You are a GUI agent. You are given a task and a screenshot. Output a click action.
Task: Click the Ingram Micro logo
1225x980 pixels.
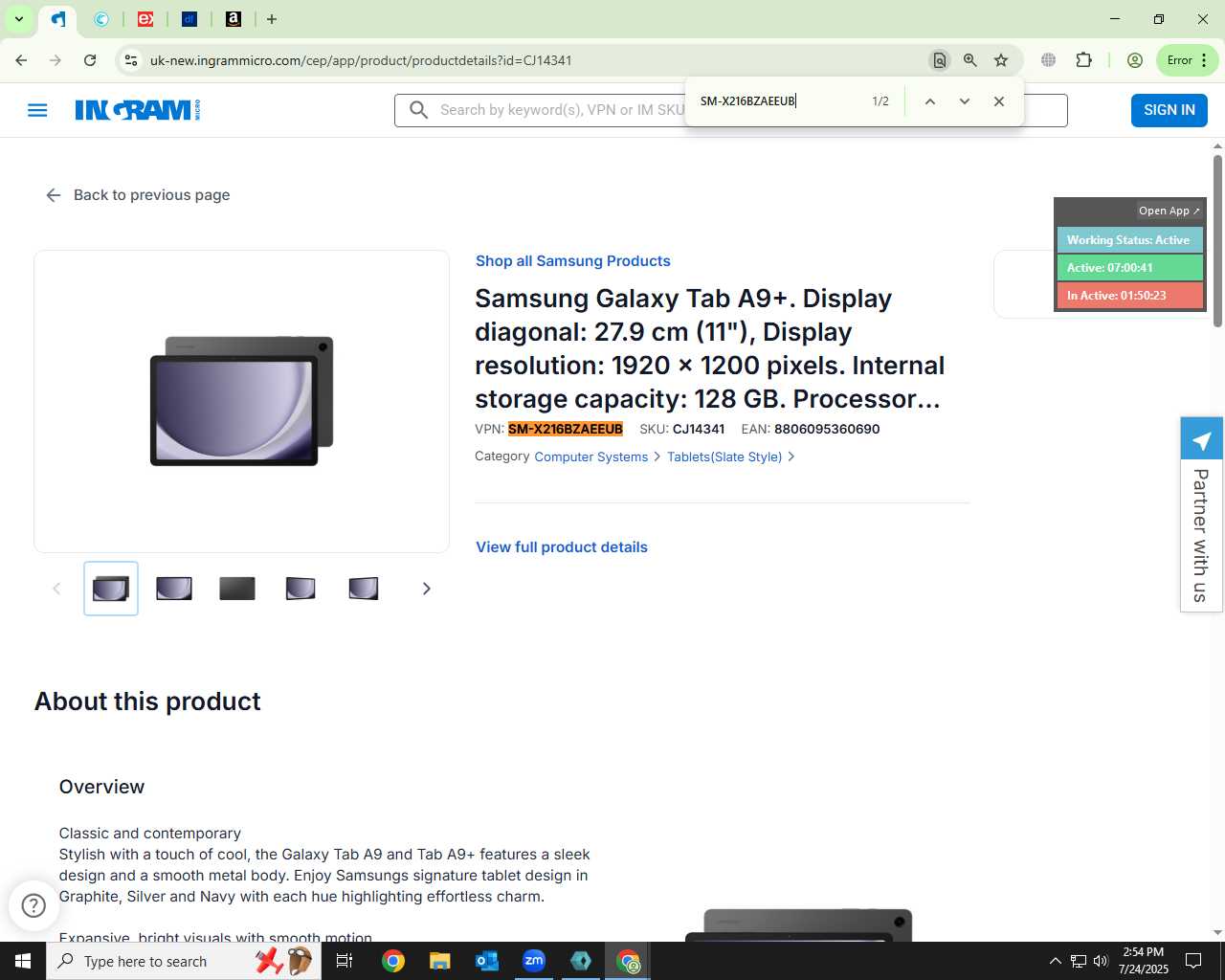point(138,110)
